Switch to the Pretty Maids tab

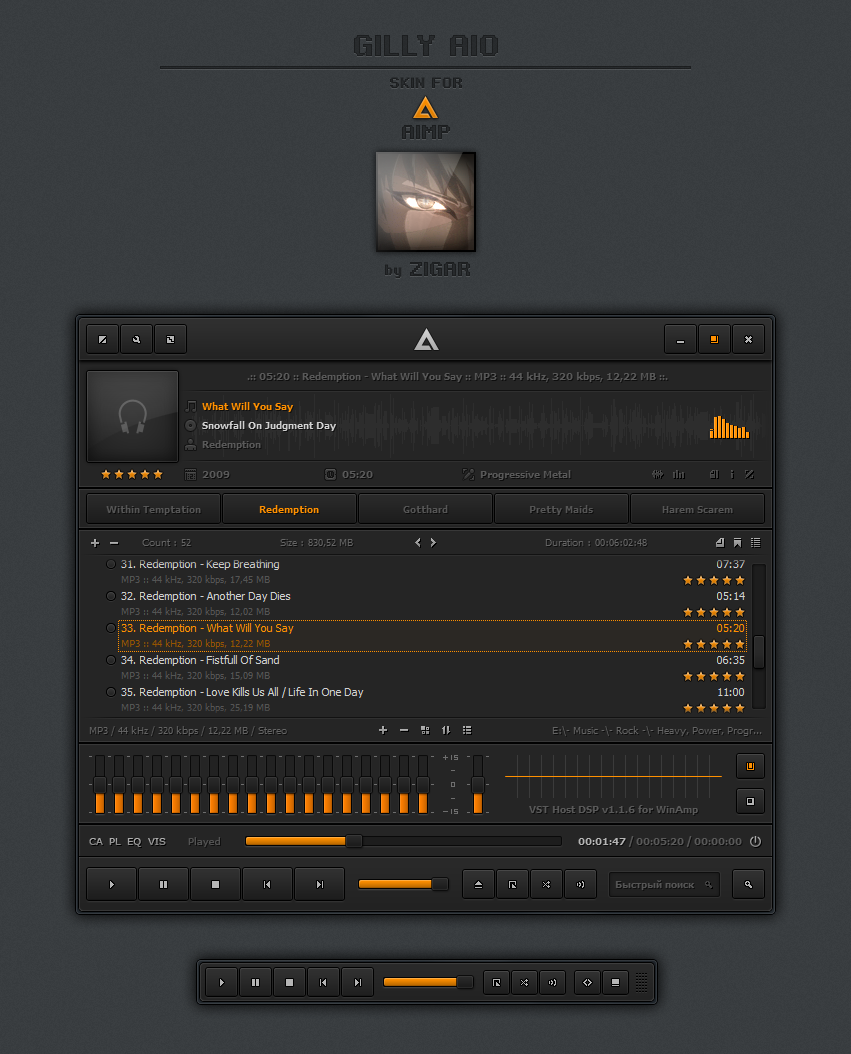coord(561,510)
